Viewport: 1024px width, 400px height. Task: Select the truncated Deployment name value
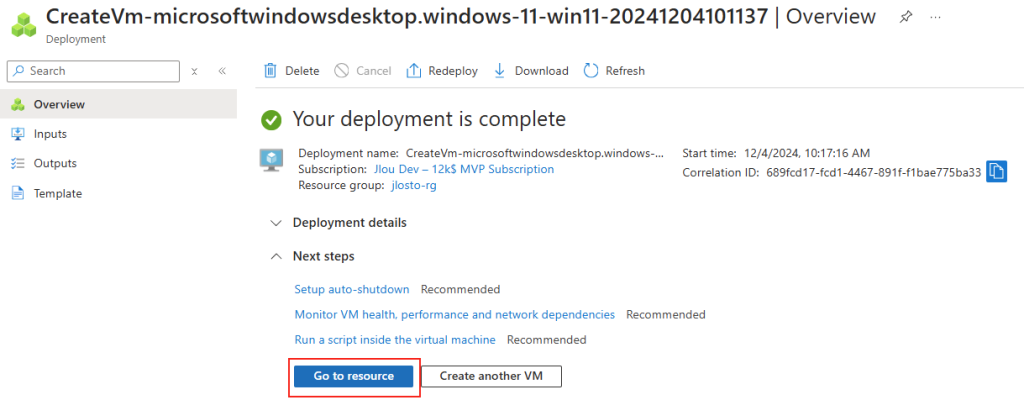(x=536, y=154)
